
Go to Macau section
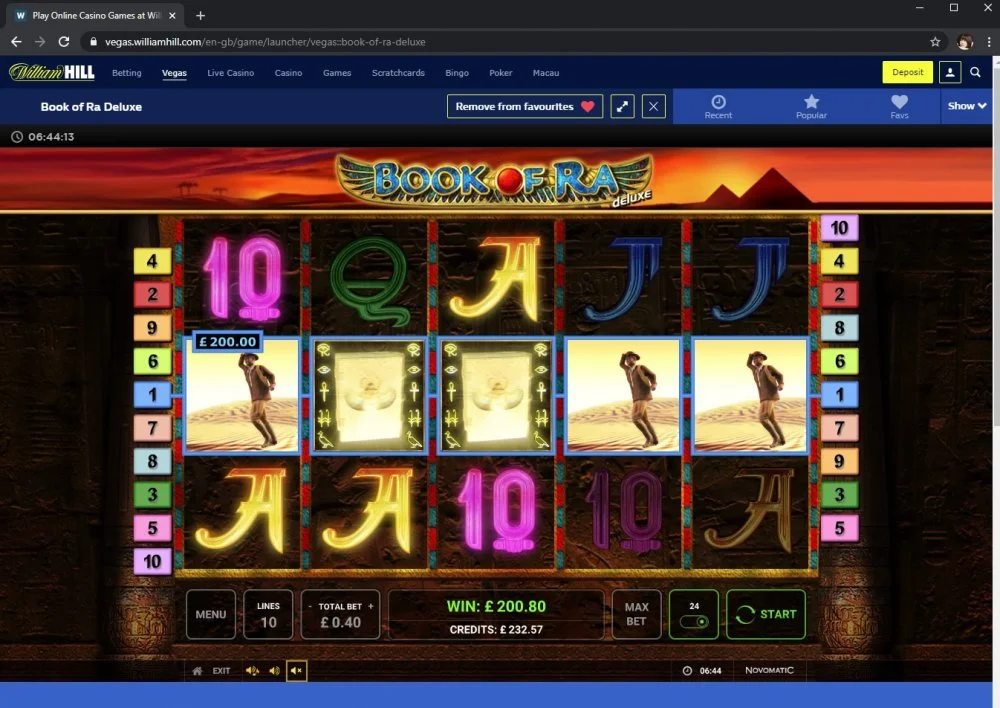click(x=546, y=73)
